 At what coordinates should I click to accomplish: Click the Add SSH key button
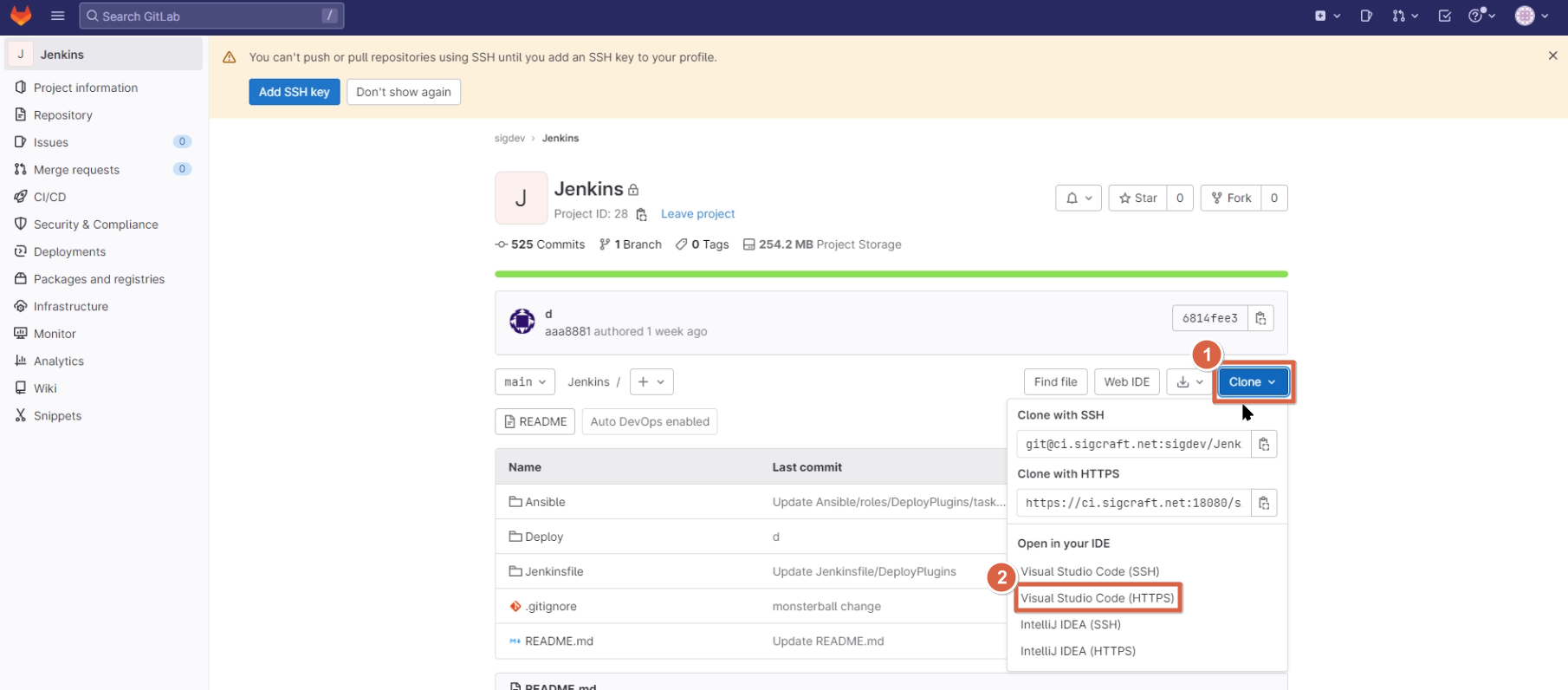[294, 92]
